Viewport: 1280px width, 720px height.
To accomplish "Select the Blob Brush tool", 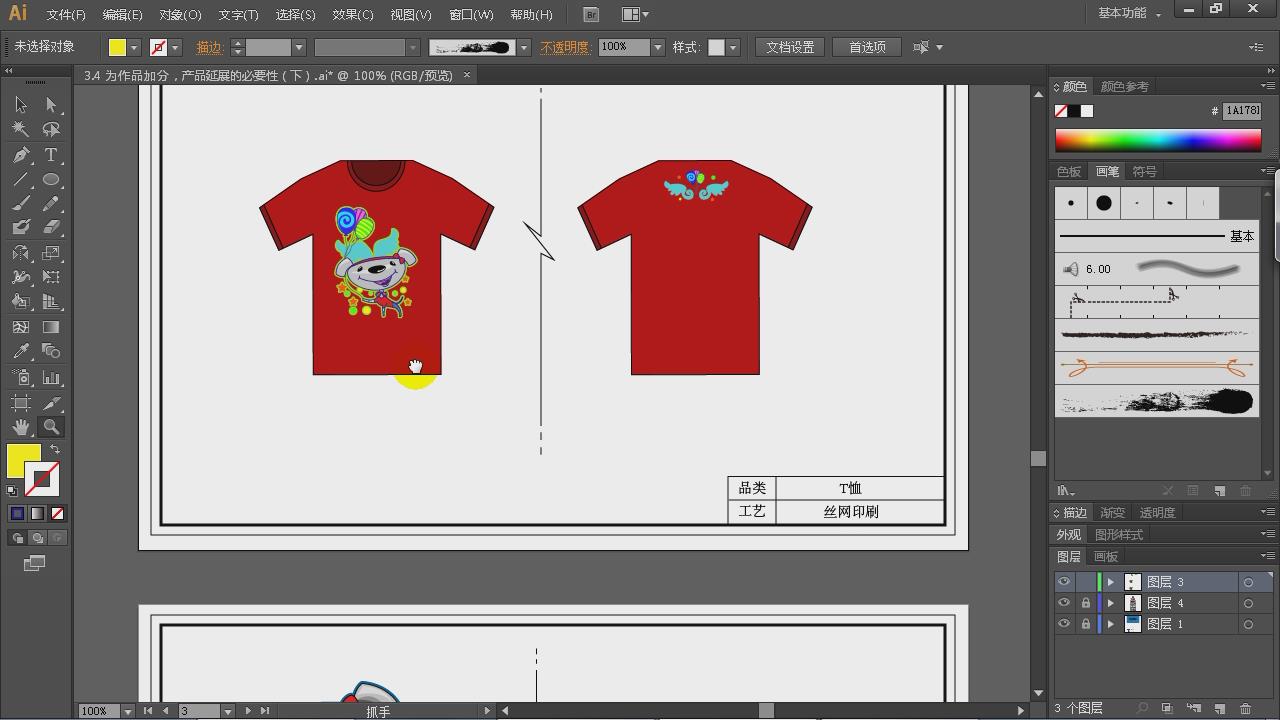I will [21, 228].
